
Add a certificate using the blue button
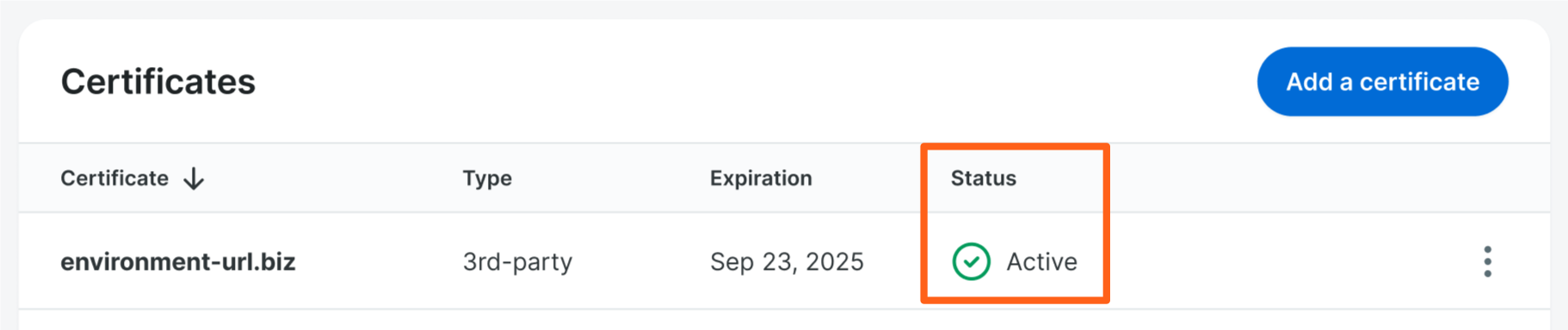[1382, 82]
